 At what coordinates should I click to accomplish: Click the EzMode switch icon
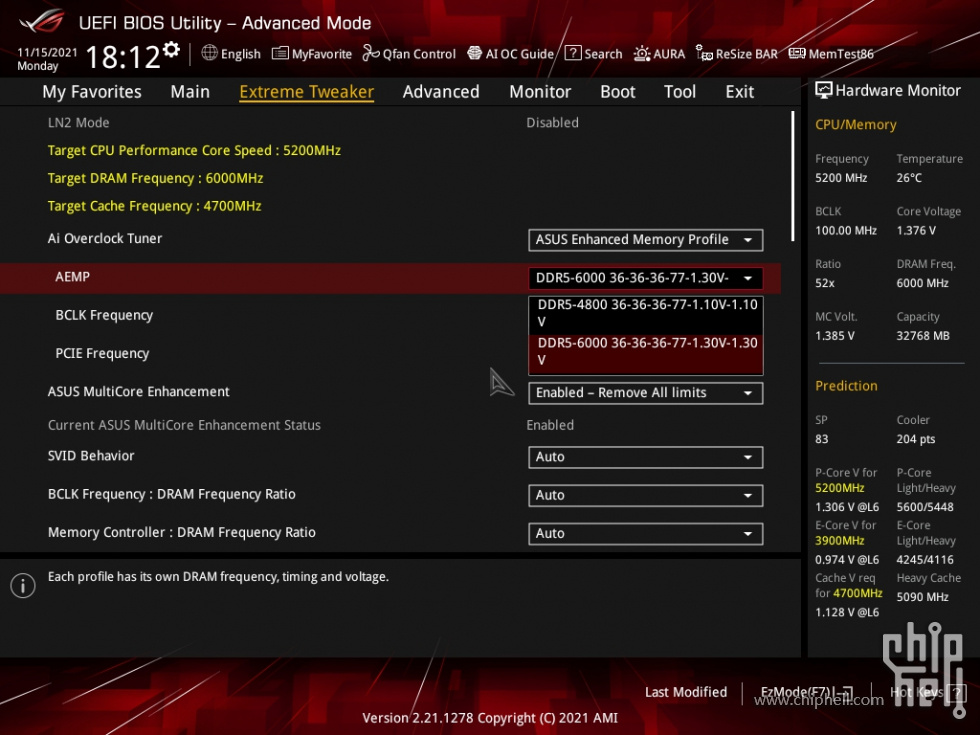click(844, 692)
